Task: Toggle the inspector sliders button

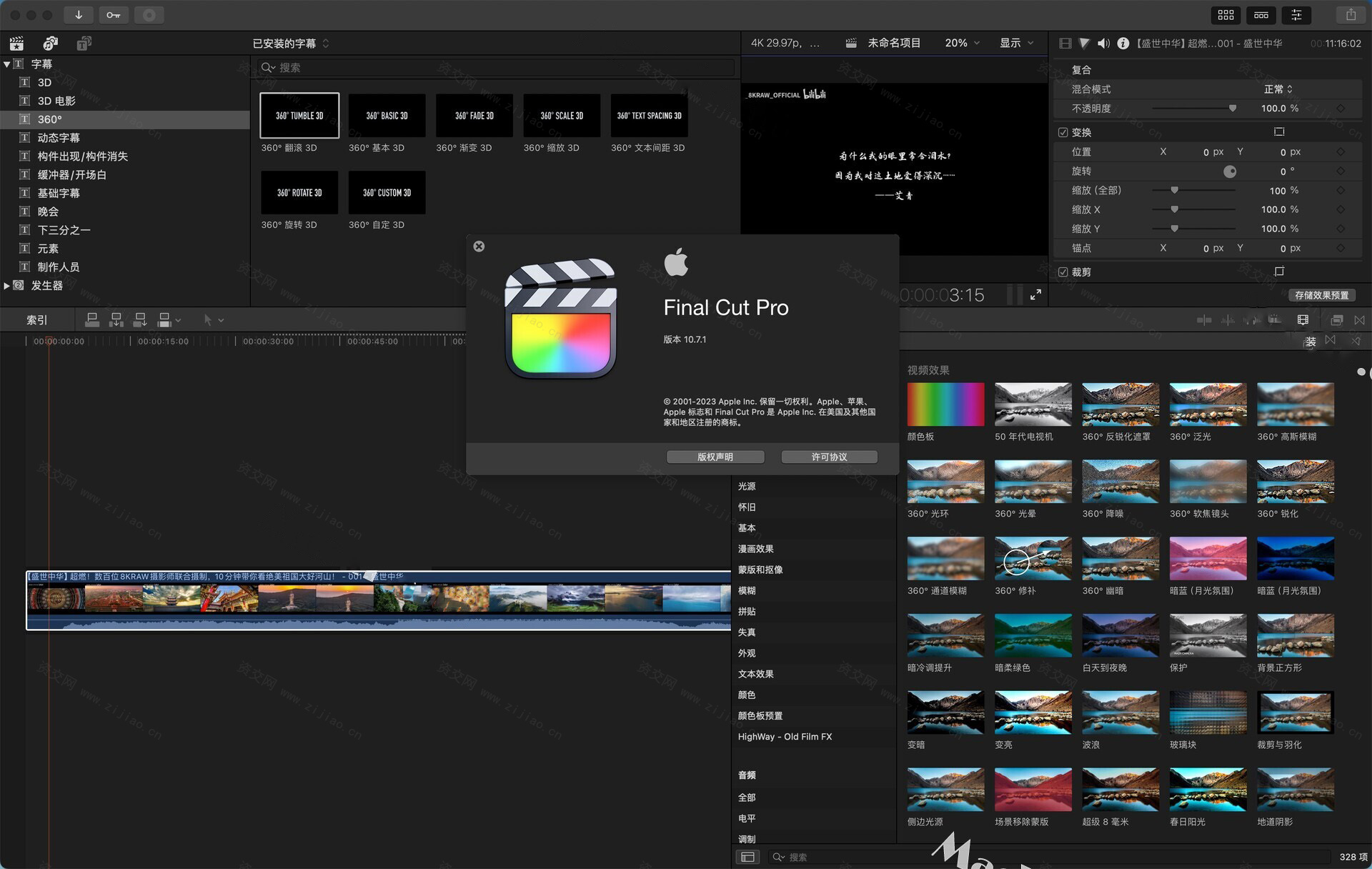Action: (1296, 15)
